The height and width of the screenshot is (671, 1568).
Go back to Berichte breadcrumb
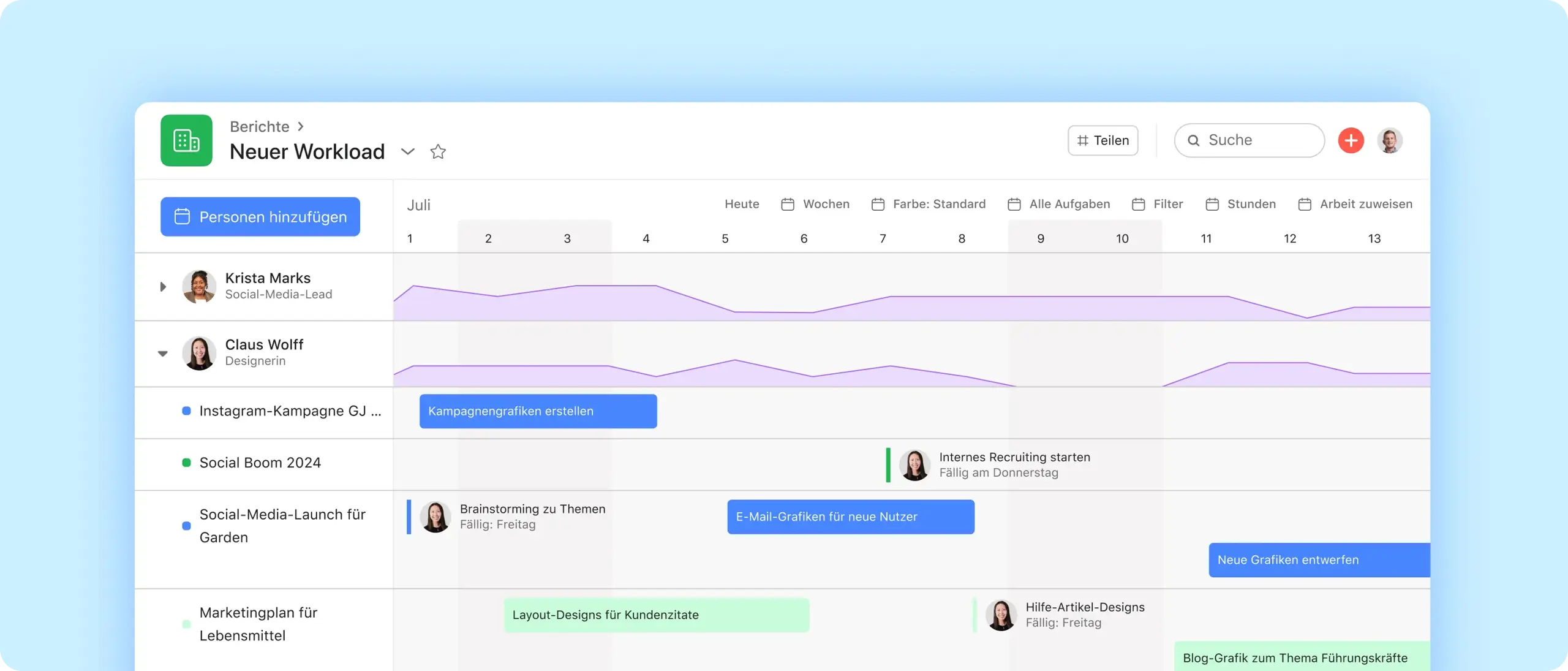pos(259,126)
